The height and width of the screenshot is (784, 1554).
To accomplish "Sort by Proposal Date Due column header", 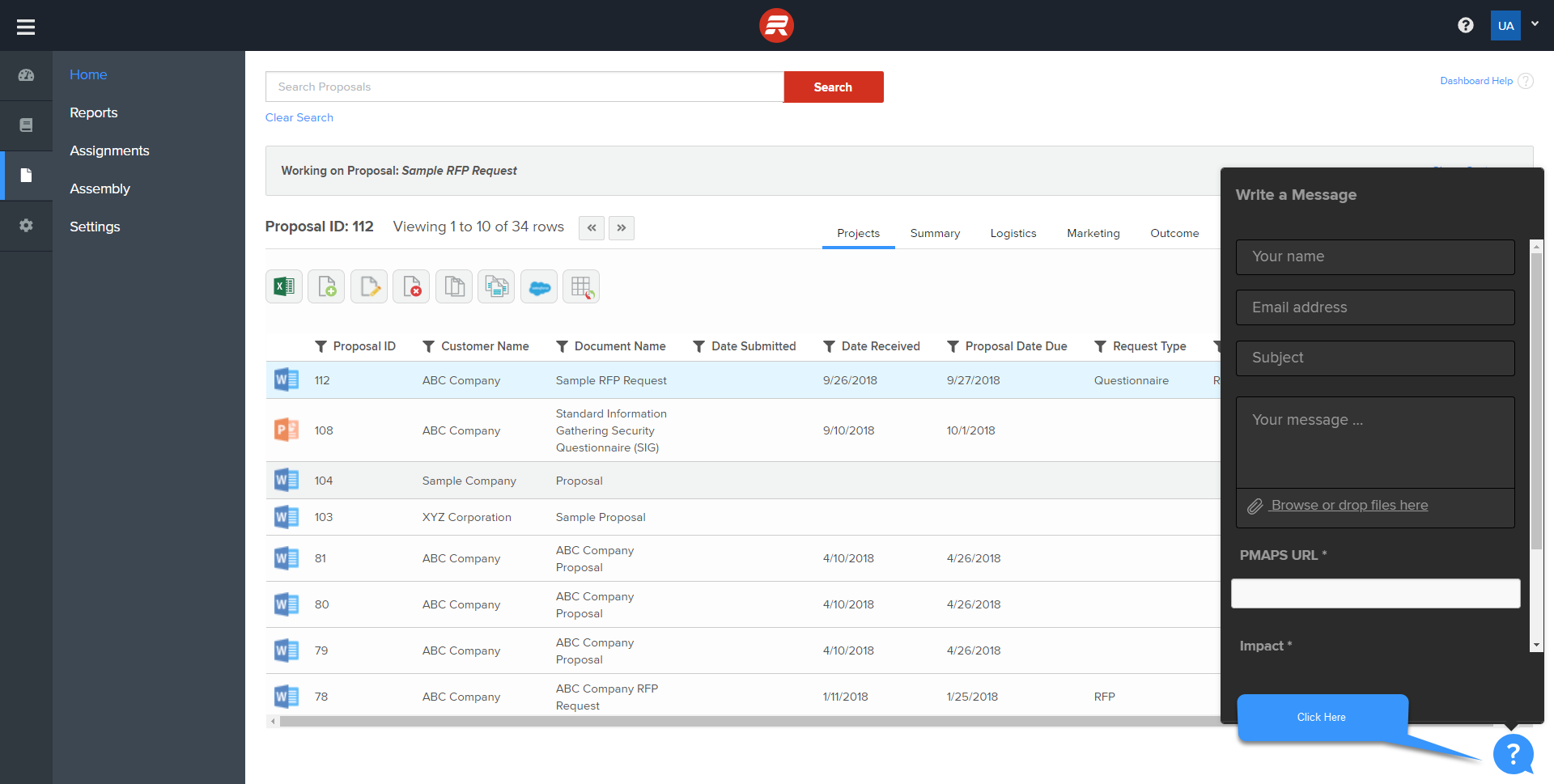I will 1016,346.
